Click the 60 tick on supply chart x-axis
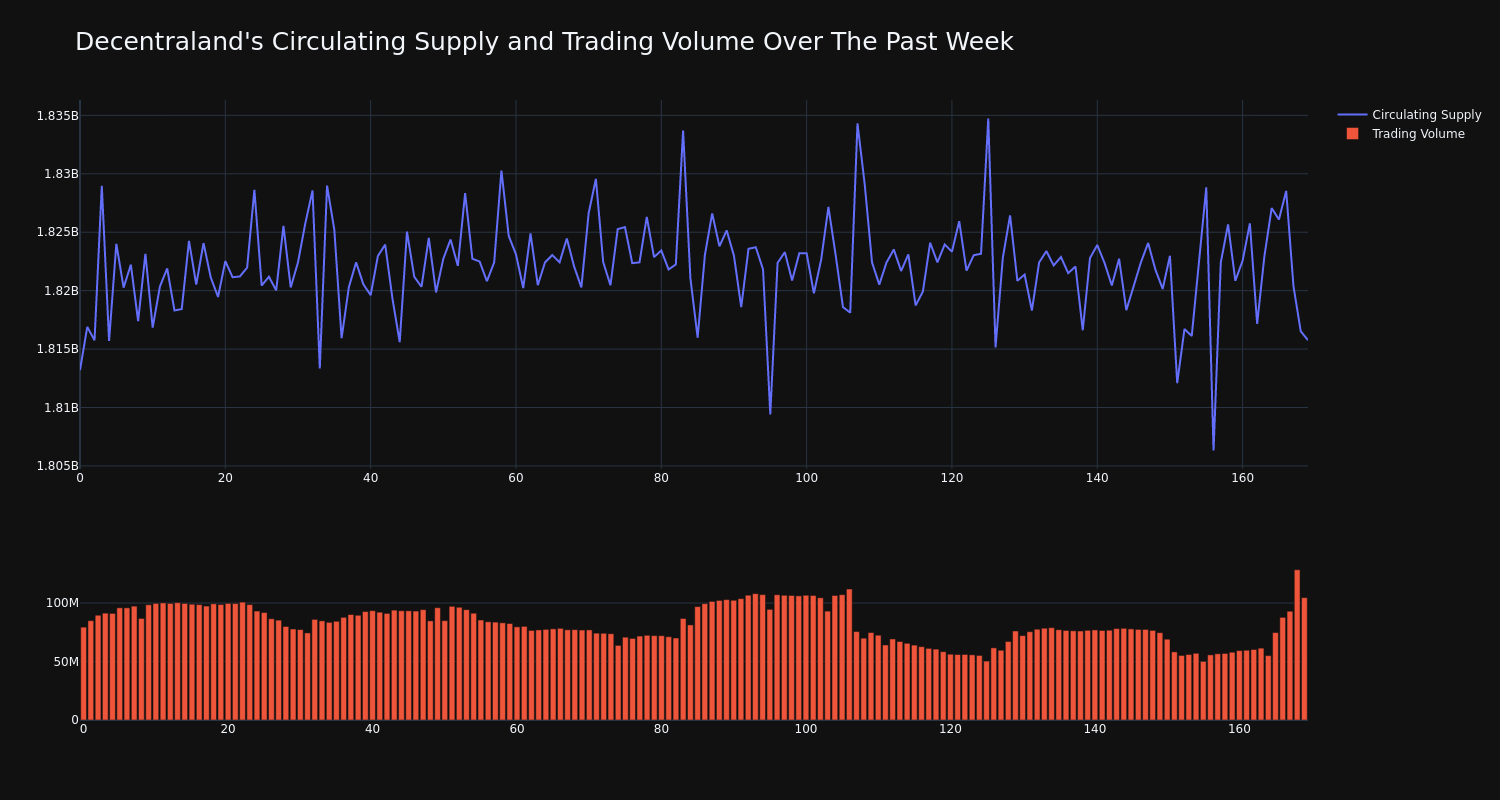This screenshot has width=1500, height=800. (x=516, y=478)
